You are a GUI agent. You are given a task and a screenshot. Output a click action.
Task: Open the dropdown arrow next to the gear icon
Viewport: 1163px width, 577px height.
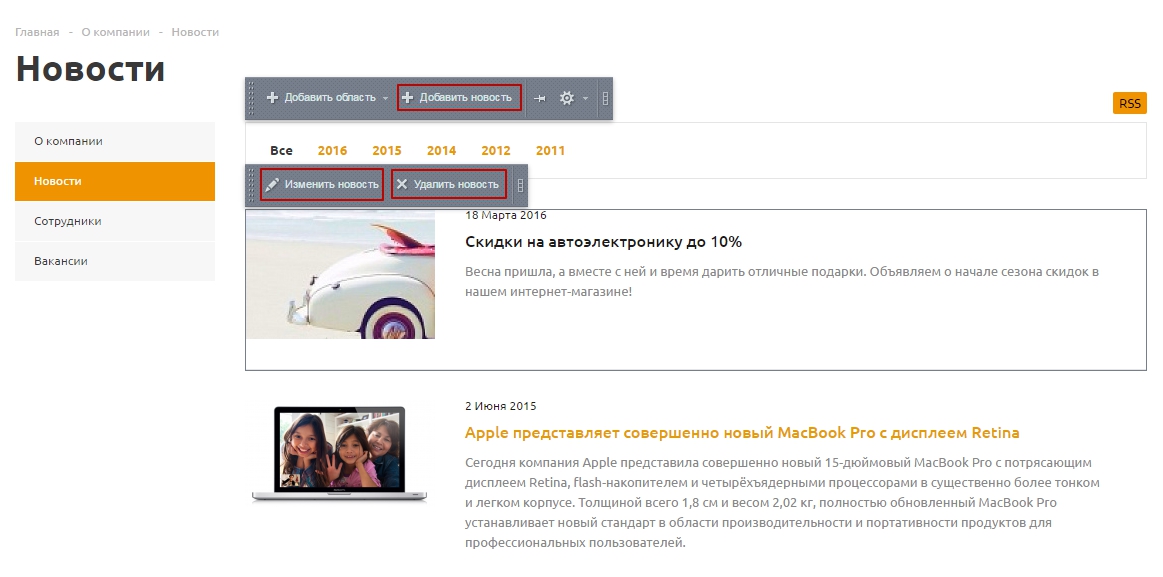tap(585, 98)
